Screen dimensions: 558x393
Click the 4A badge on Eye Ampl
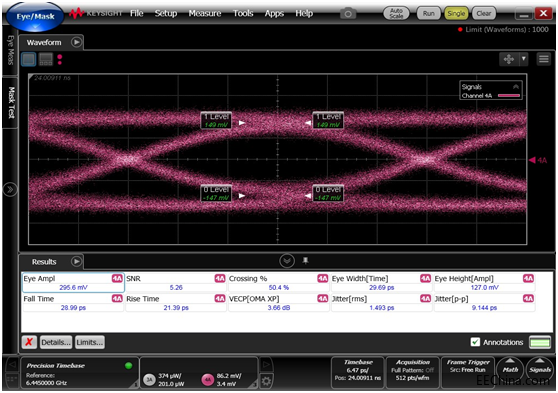[x=117, y=278]
